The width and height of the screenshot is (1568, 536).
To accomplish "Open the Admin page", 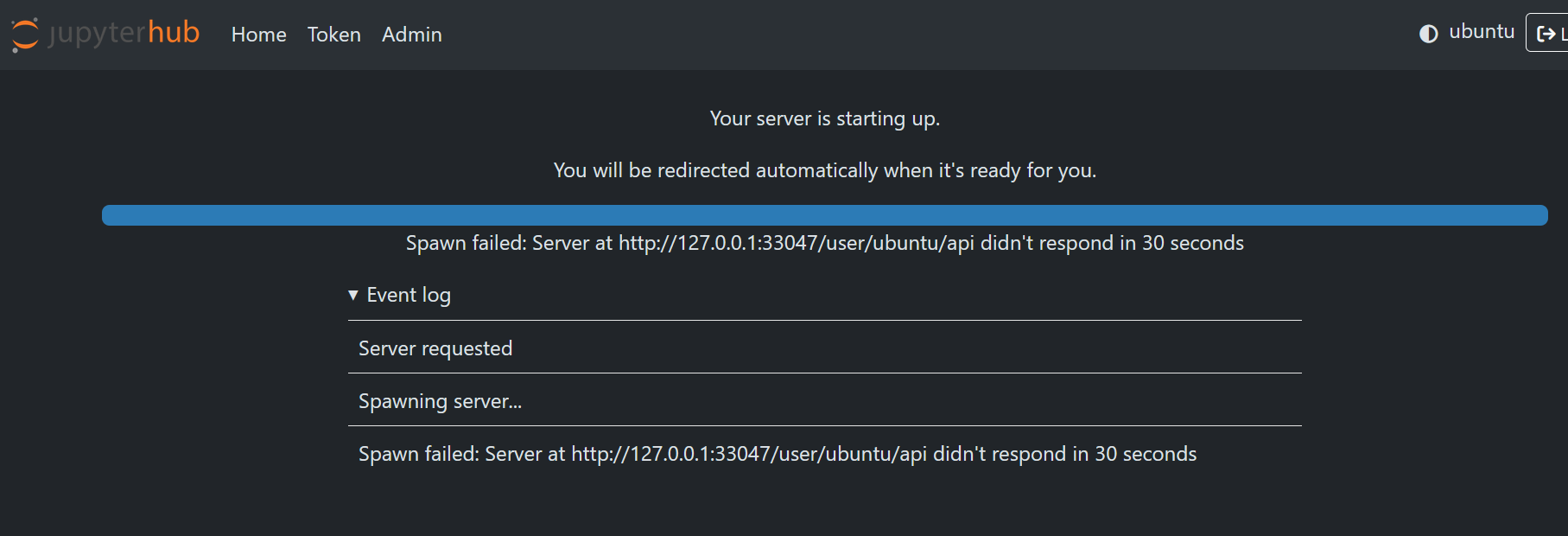I will point(412,35).
